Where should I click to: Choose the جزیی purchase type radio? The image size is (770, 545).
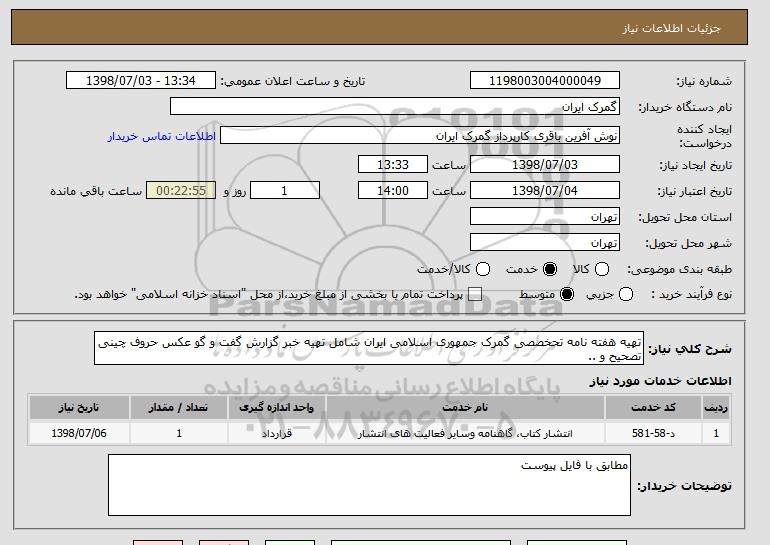pyautogui.click(x=626, y=294)
